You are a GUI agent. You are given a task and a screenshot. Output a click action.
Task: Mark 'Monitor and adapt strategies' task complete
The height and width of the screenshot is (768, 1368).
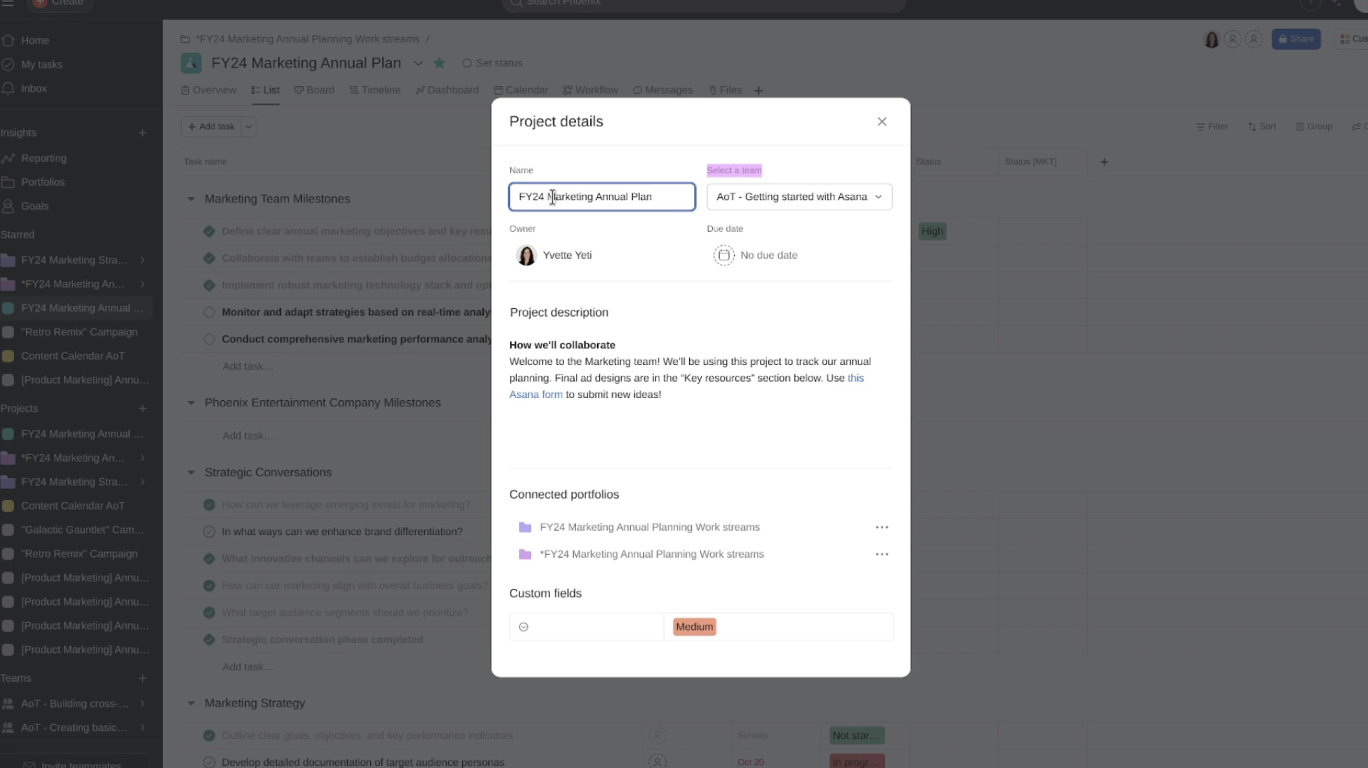tap(209, 312)
